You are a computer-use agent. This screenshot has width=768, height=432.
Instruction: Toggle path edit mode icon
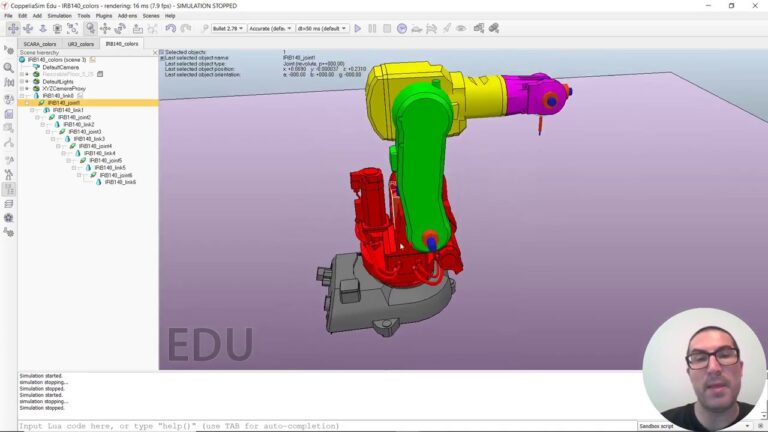pyautogui.click(x=9, y=143)
